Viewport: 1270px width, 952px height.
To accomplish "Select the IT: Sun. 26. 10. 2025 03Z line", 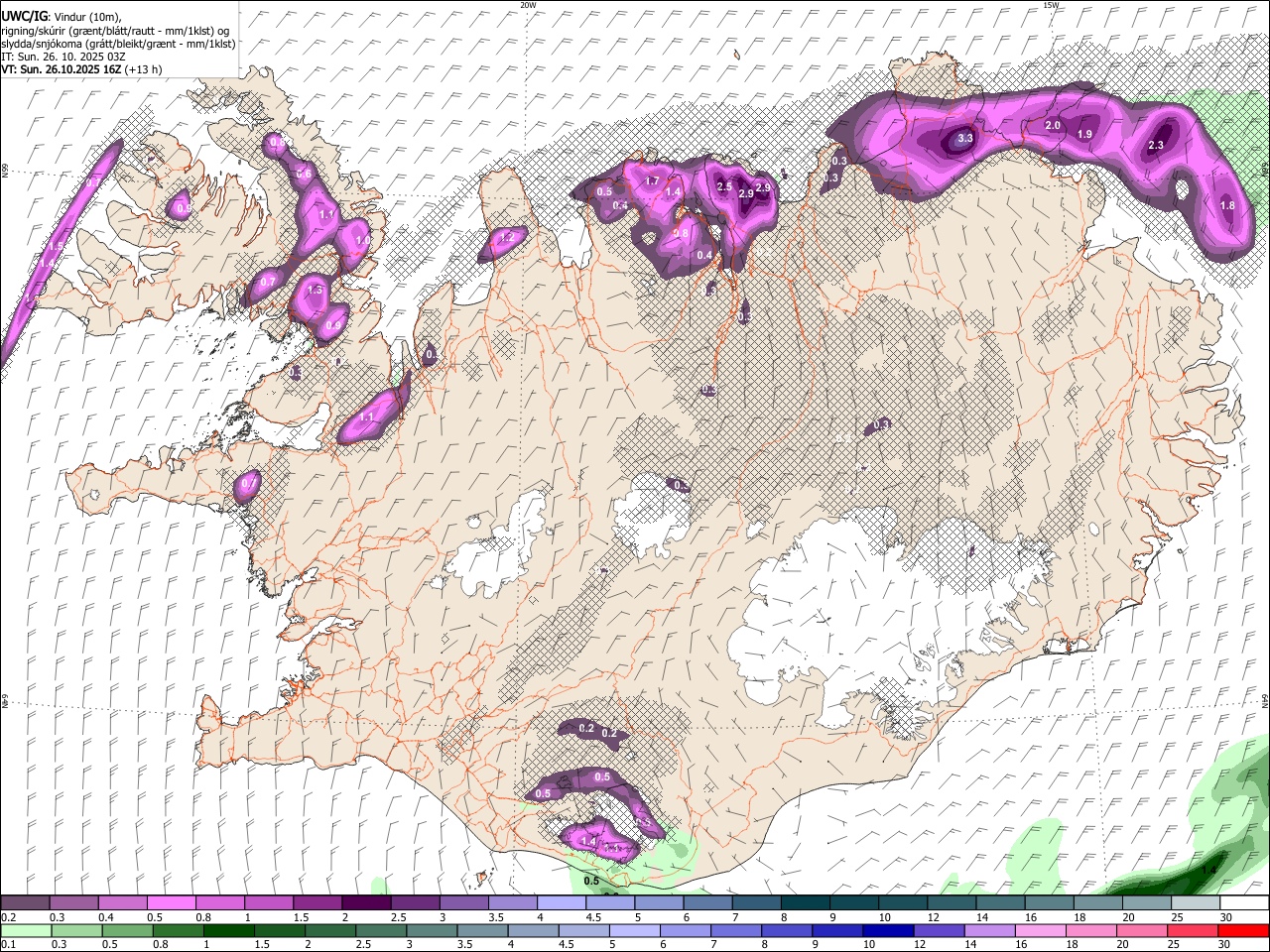I will point(63,57).
